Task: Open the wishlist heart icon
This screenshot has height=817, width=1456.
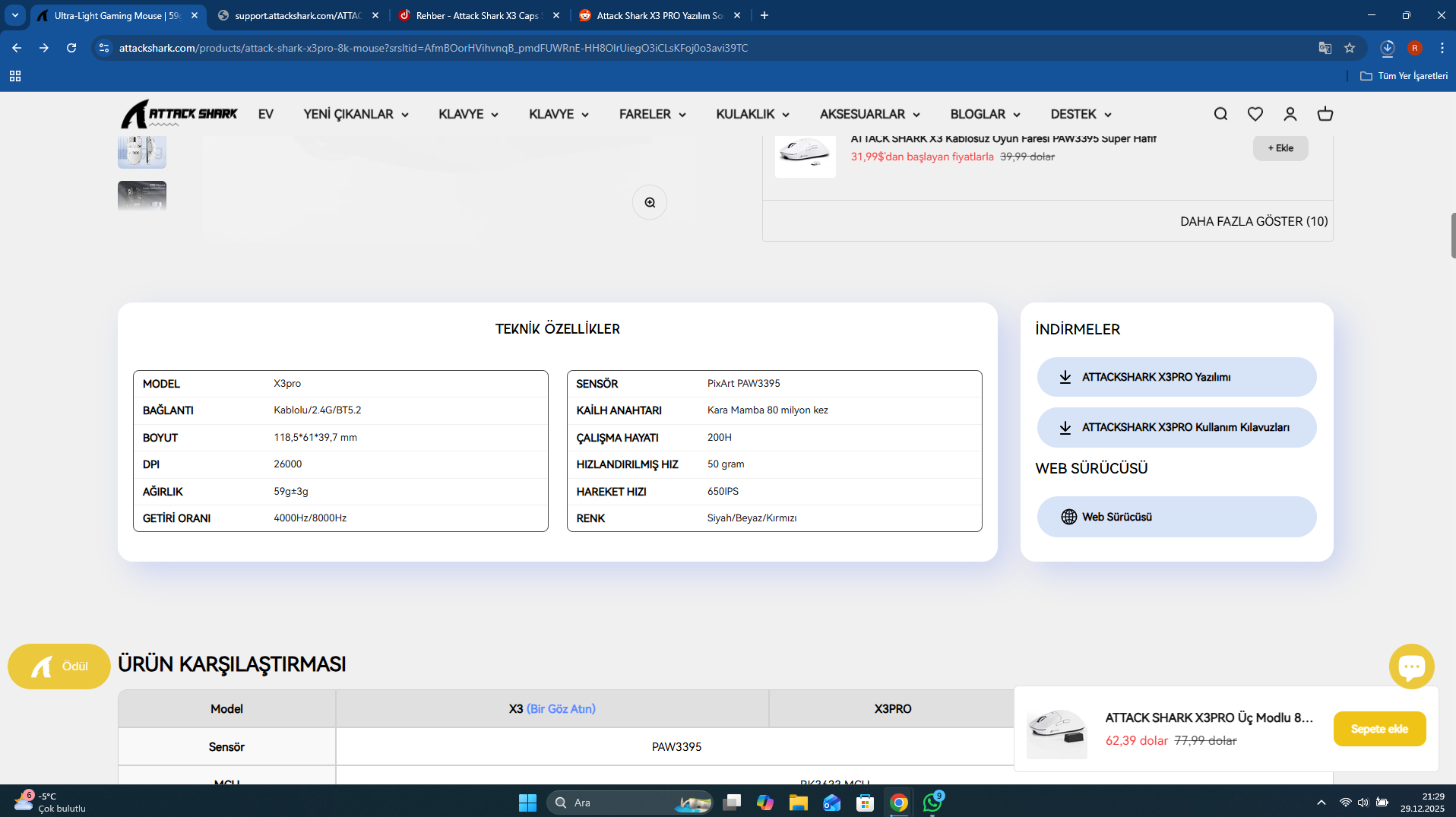Action: [x=1255, y=114]
